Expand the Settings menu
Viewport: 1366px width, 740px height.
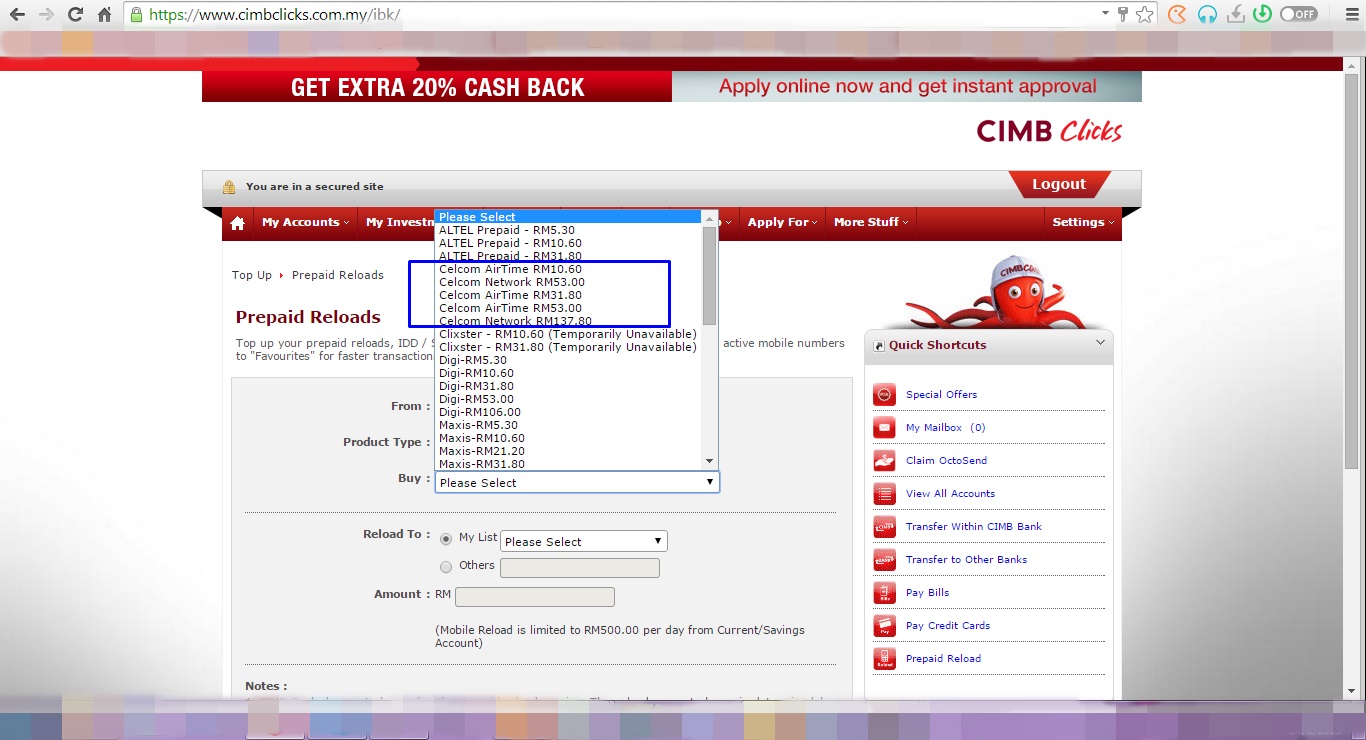tap(1083, 222)
